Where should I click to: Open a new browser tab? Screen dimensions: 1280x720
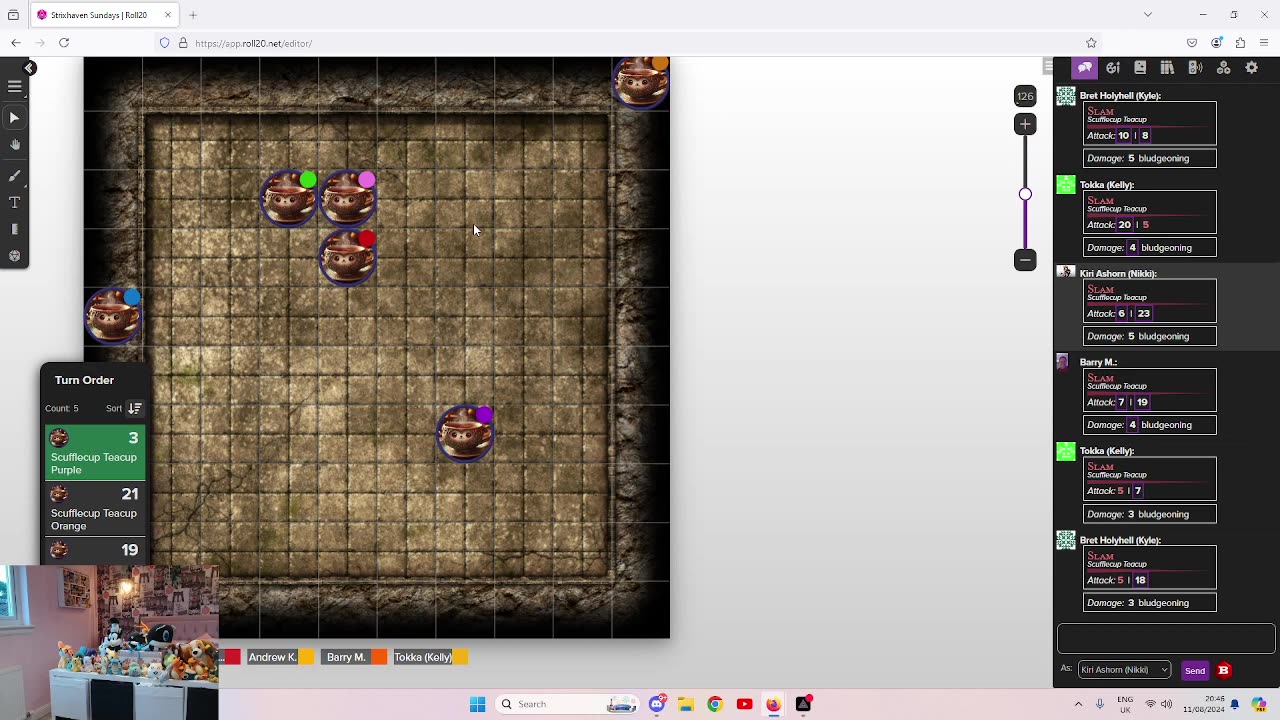[x=193, y=15]
